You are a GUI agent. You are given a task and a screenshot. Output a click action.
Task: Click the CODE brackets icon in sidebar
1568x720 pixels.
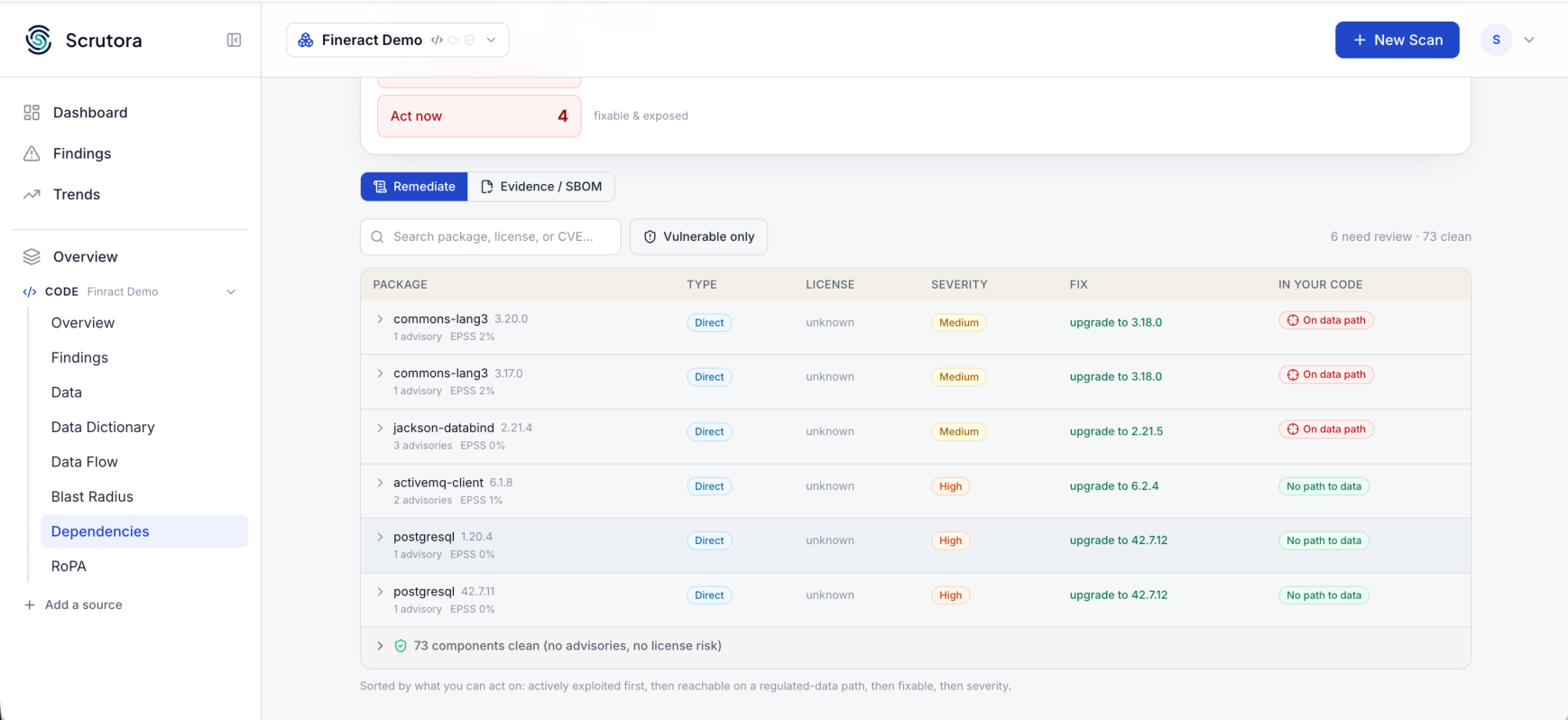click(x=30, y=291)
